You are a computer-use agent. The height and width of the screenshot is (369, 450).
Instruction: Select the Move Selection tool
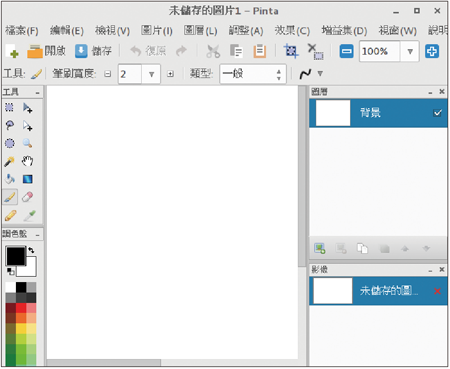(27, 126)
